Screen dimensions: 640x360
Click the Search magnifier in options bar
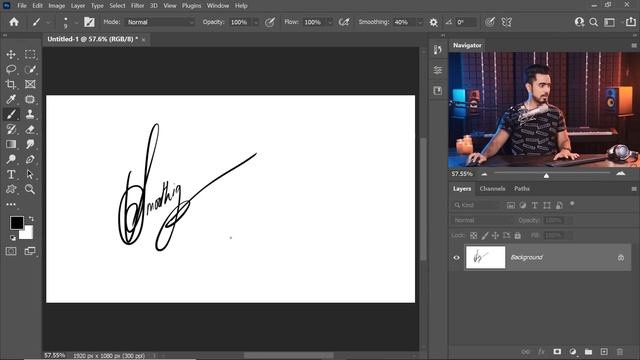click(x=593, y=22)
